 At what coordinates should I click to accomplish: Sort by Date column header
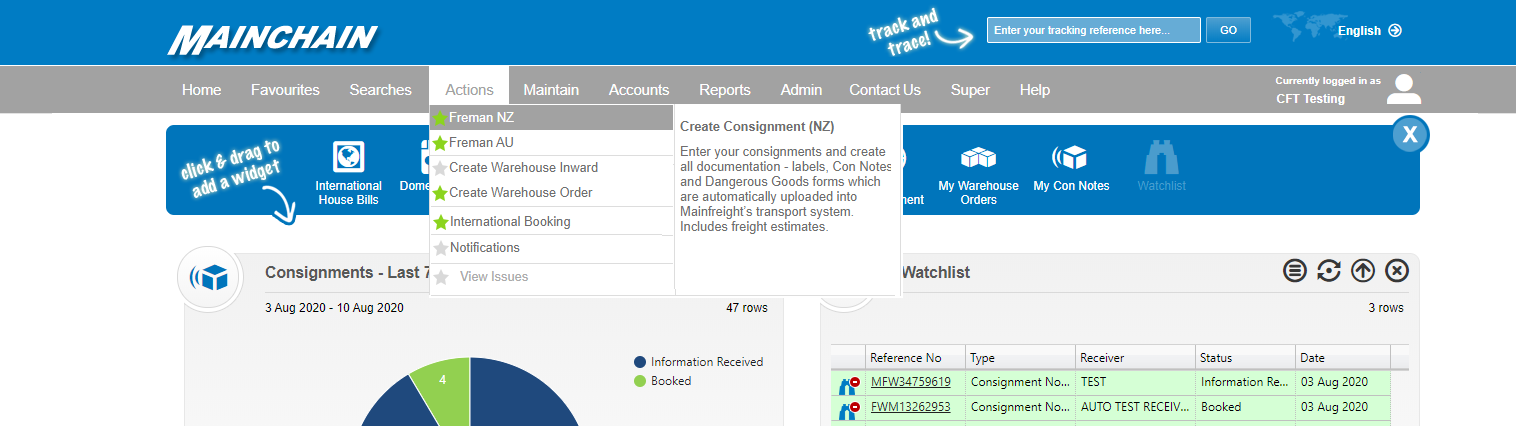tap(1343, 358)
